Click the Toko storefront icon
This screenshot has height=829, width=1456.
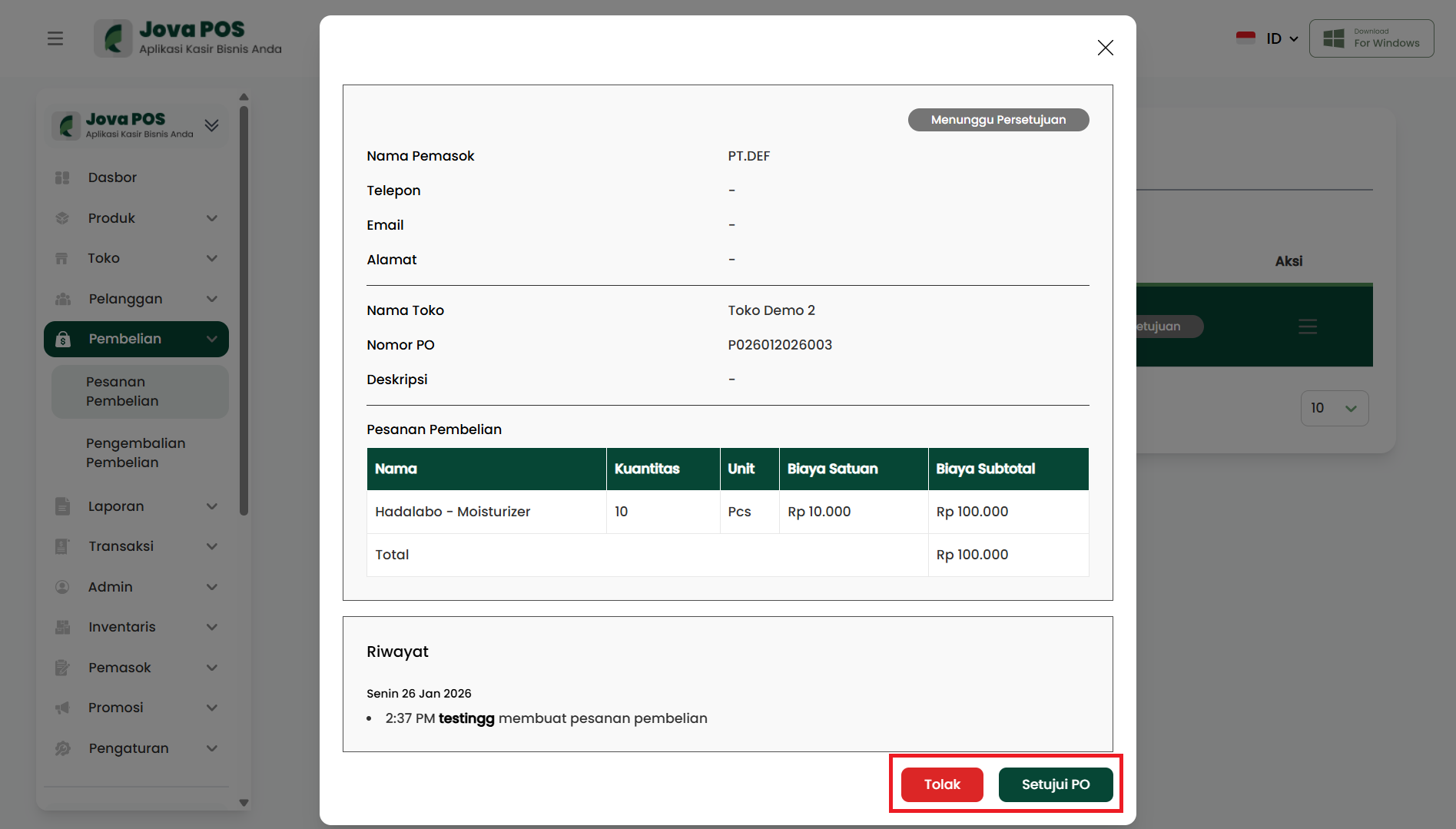[63, 258]
